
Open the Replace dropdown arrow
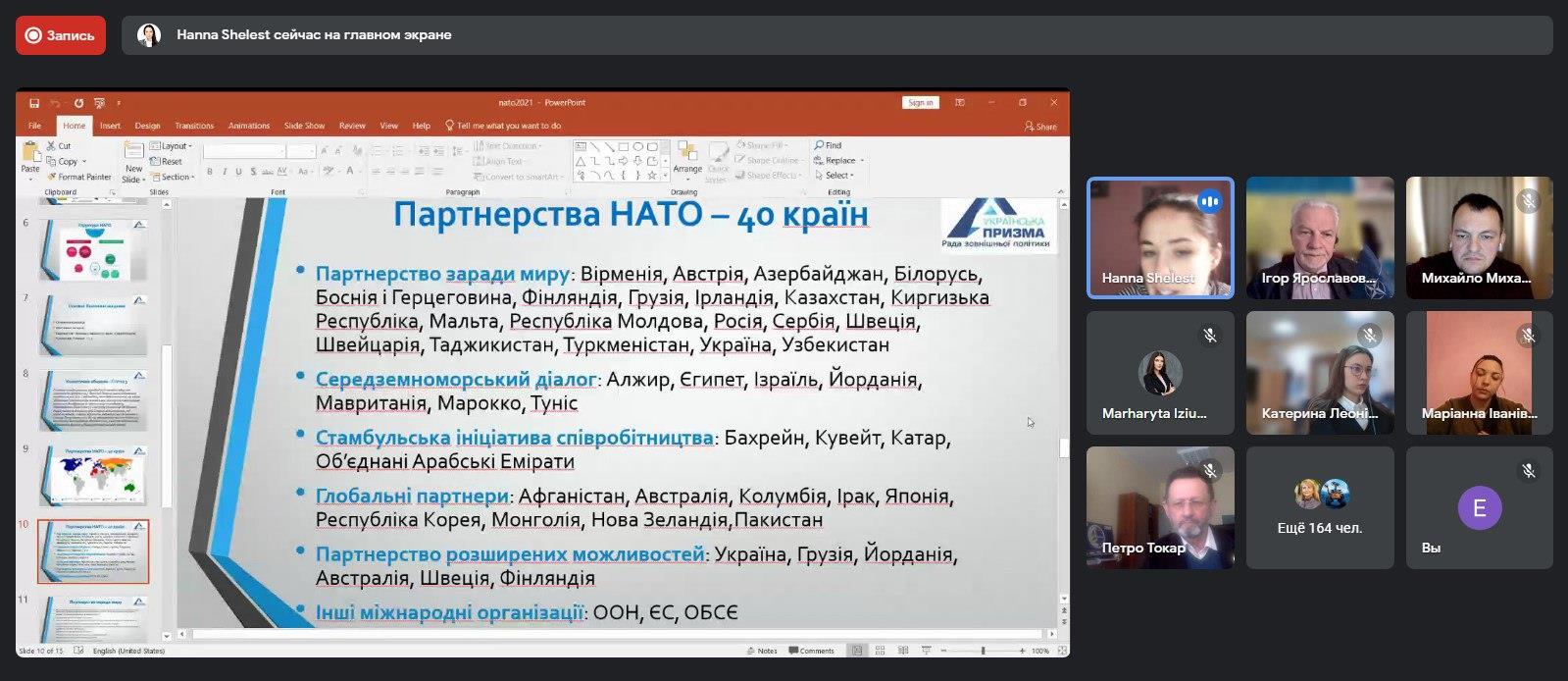tap(862, 161)
